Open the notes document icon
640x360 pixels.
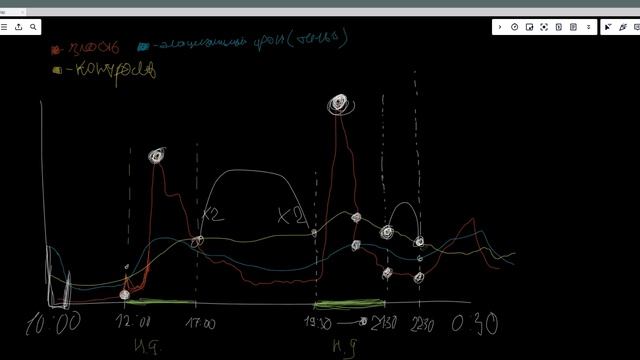(573, 27)
